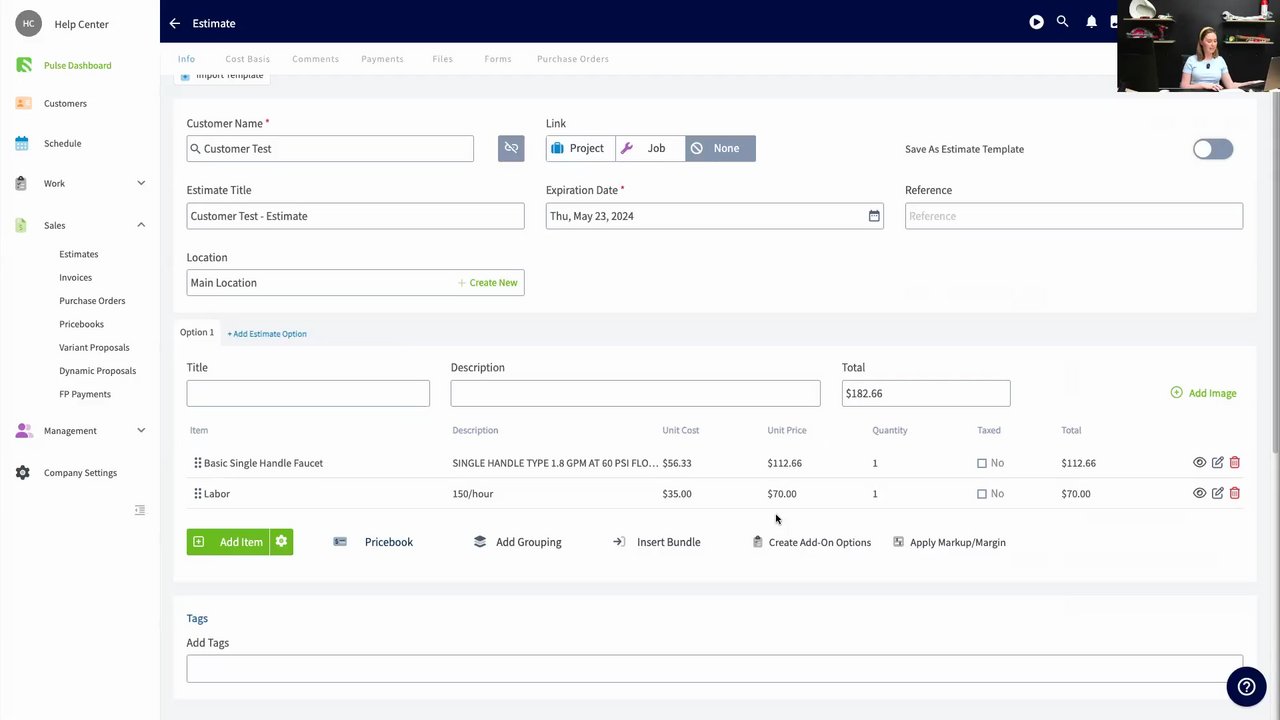The image size is (1280, 720).
Task: Open Dynamic Proposals in the sidebar
Action: click(98, 371)
